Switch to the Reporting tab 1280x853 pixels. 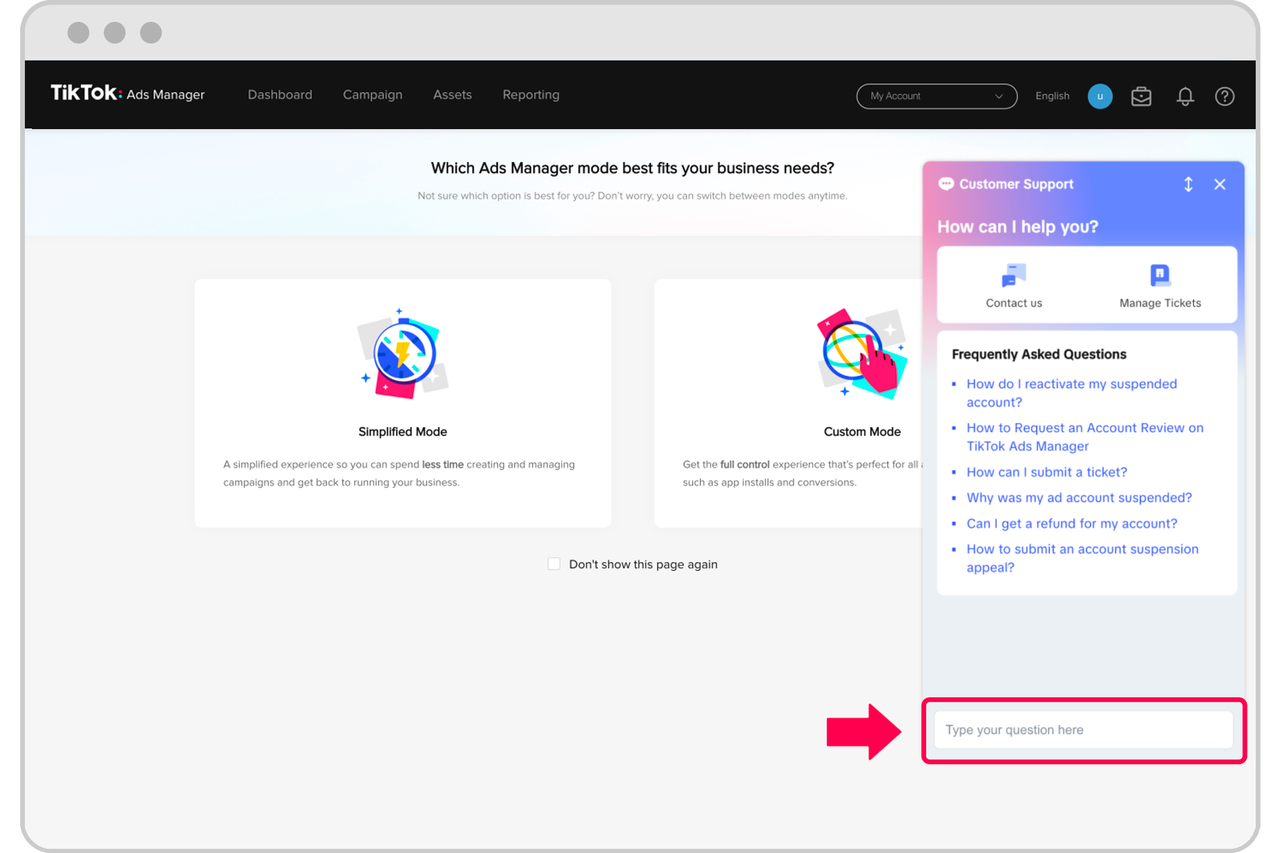(x=531, y=95)
